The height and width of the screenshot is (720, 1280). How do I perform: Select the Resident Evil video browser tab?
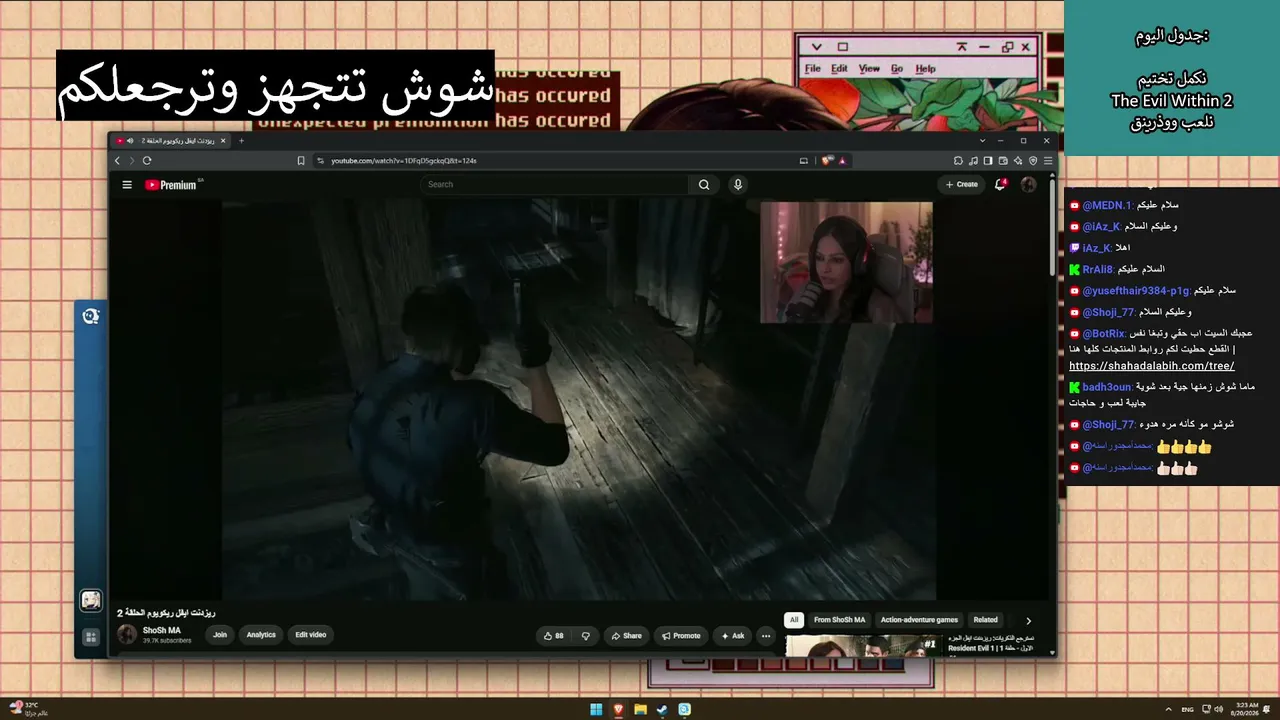pos(172,141)
